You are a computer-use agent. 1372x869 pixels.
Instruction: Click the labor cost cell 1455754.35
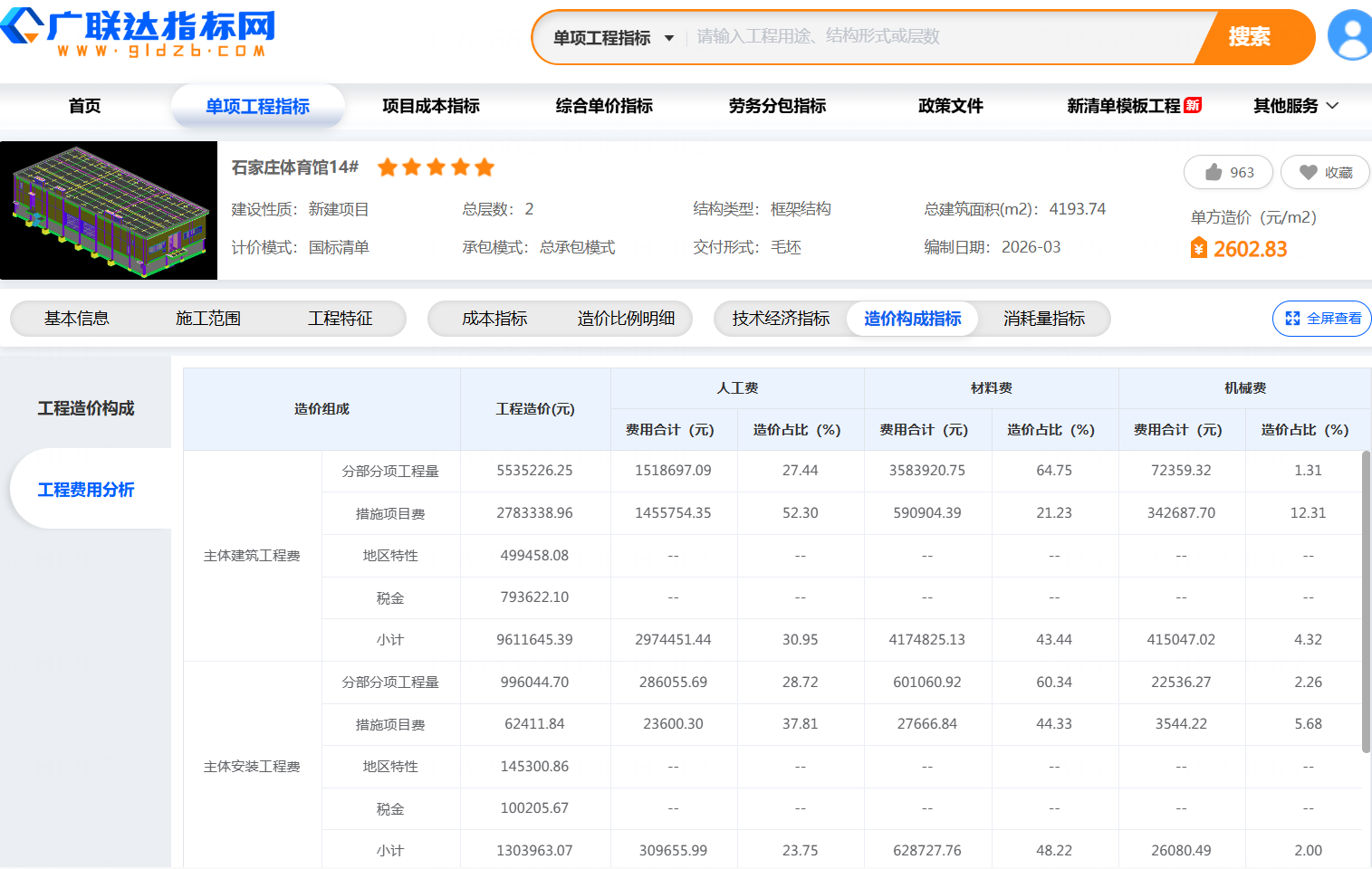point(674,513)
